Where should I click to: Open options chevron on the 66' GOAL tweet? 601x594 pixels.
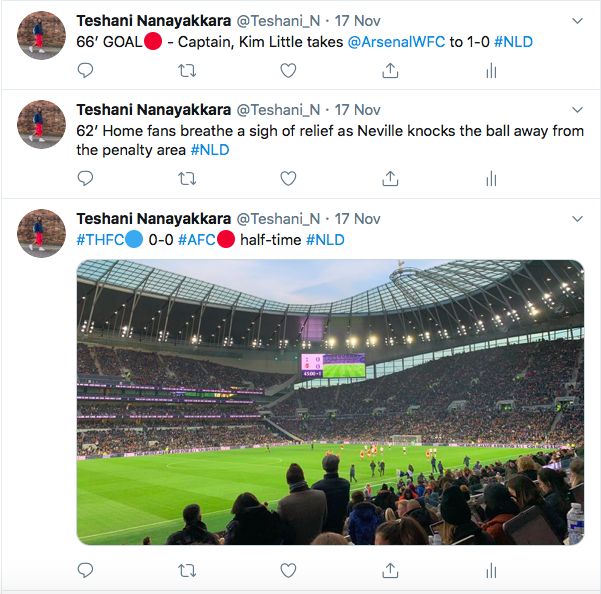[x=576, y=21]
